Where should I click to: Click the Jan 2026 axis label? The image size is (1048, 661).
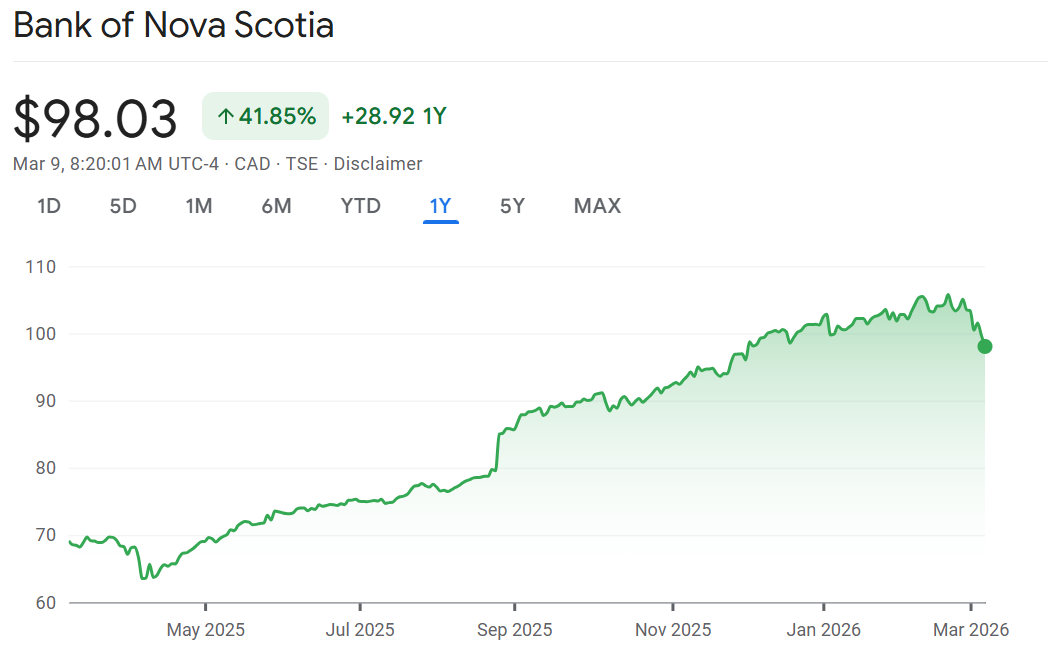click(x=823, y=630)
